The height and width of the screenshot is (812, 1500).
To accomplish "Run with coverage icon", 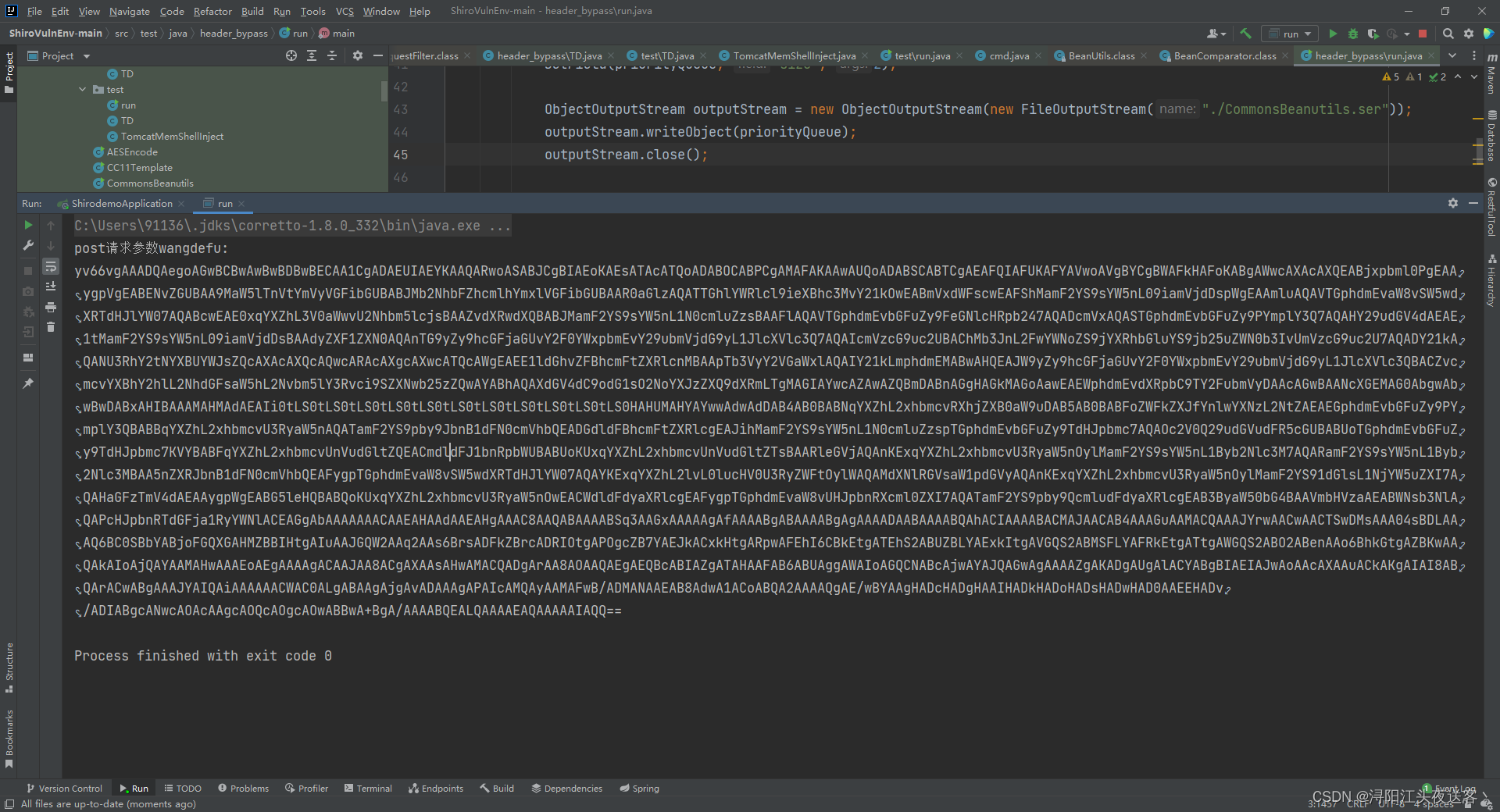I will tap(1373, 34).
